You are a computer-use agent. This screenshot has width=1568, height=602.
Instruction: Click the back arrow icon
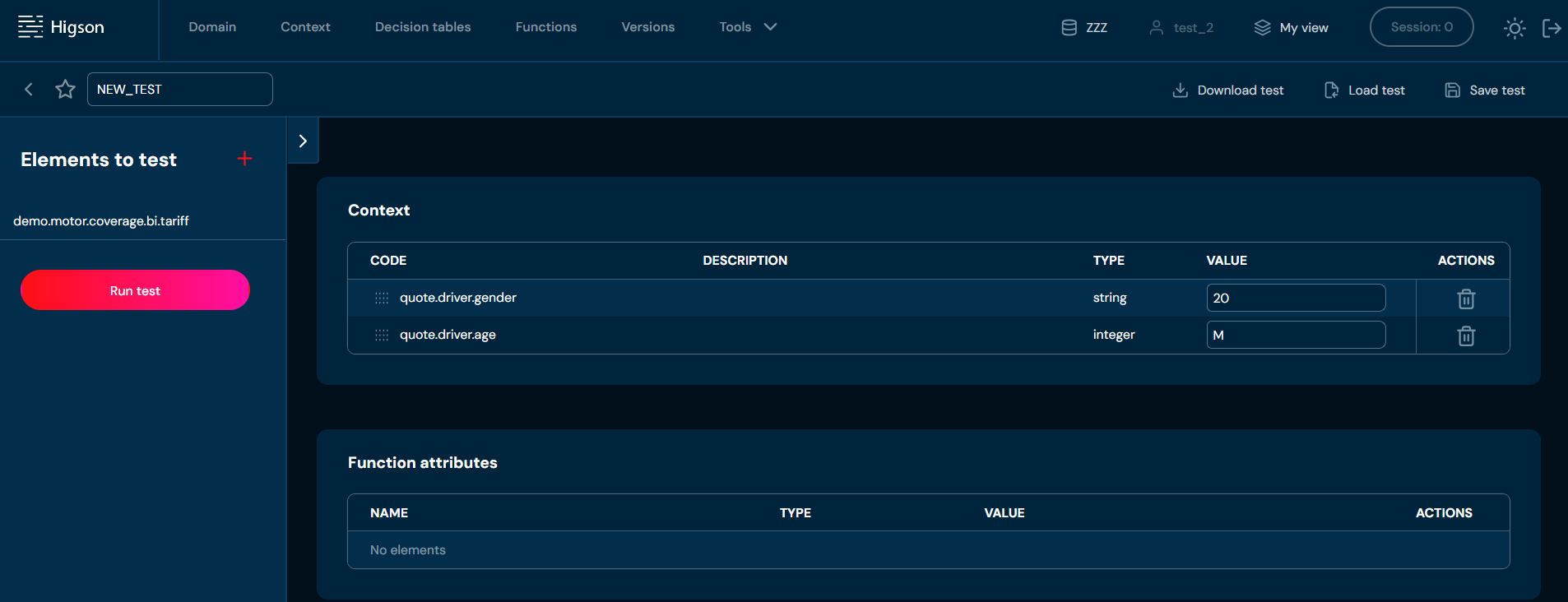point(29,89)
